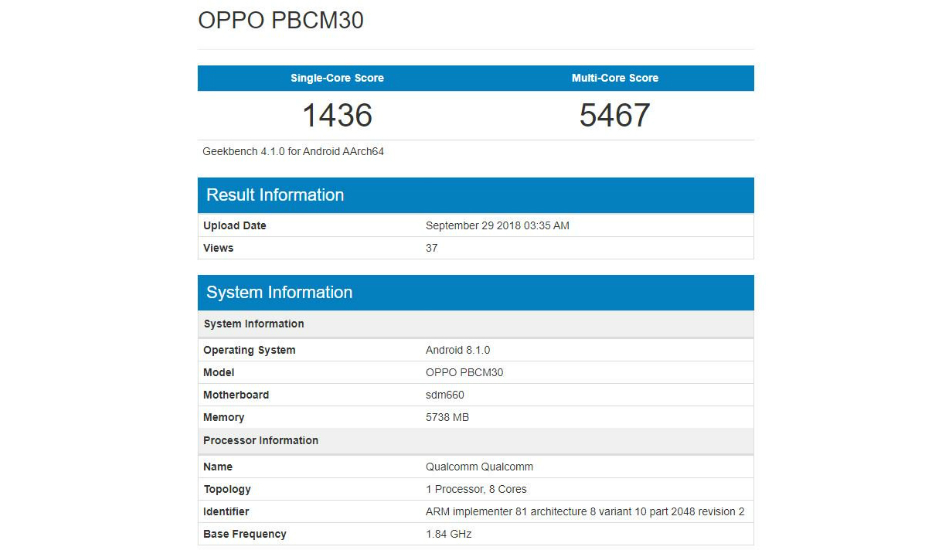The image size is (950, 550).
Task: Click the Operating System label
Action: (249, 350)
